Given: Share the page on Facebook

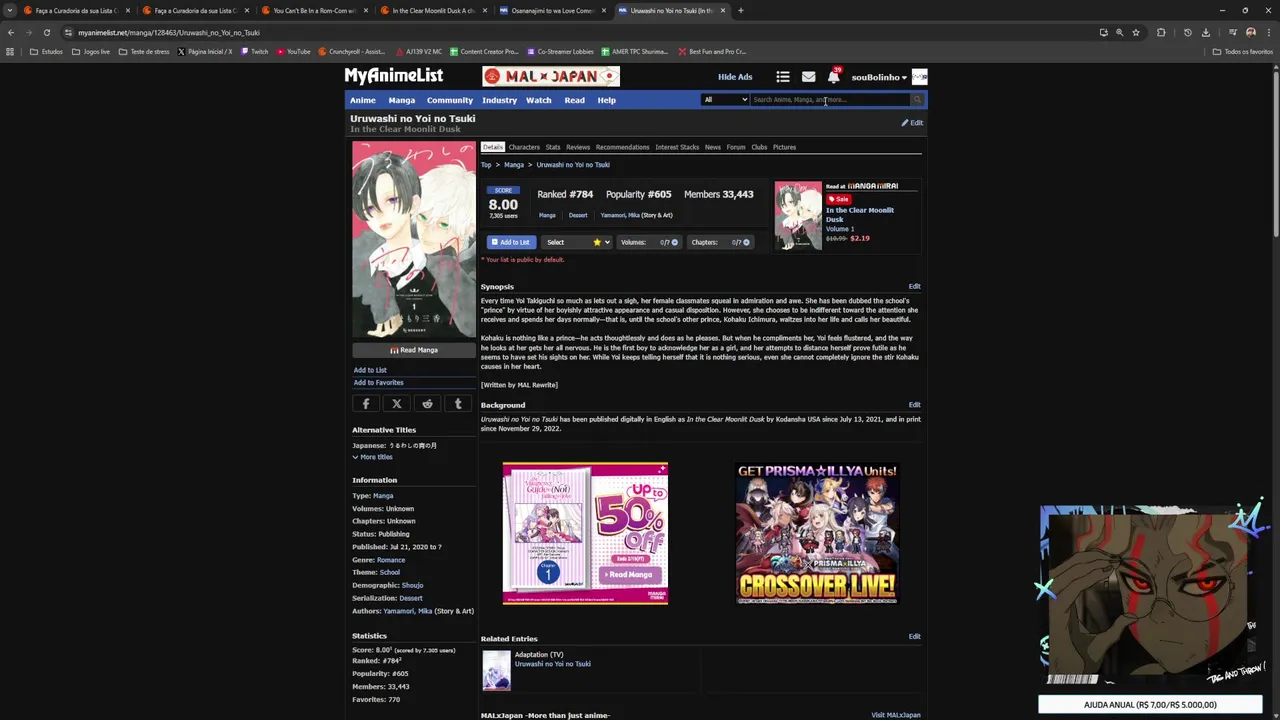Looking at the screenshot, I should 366,404.
